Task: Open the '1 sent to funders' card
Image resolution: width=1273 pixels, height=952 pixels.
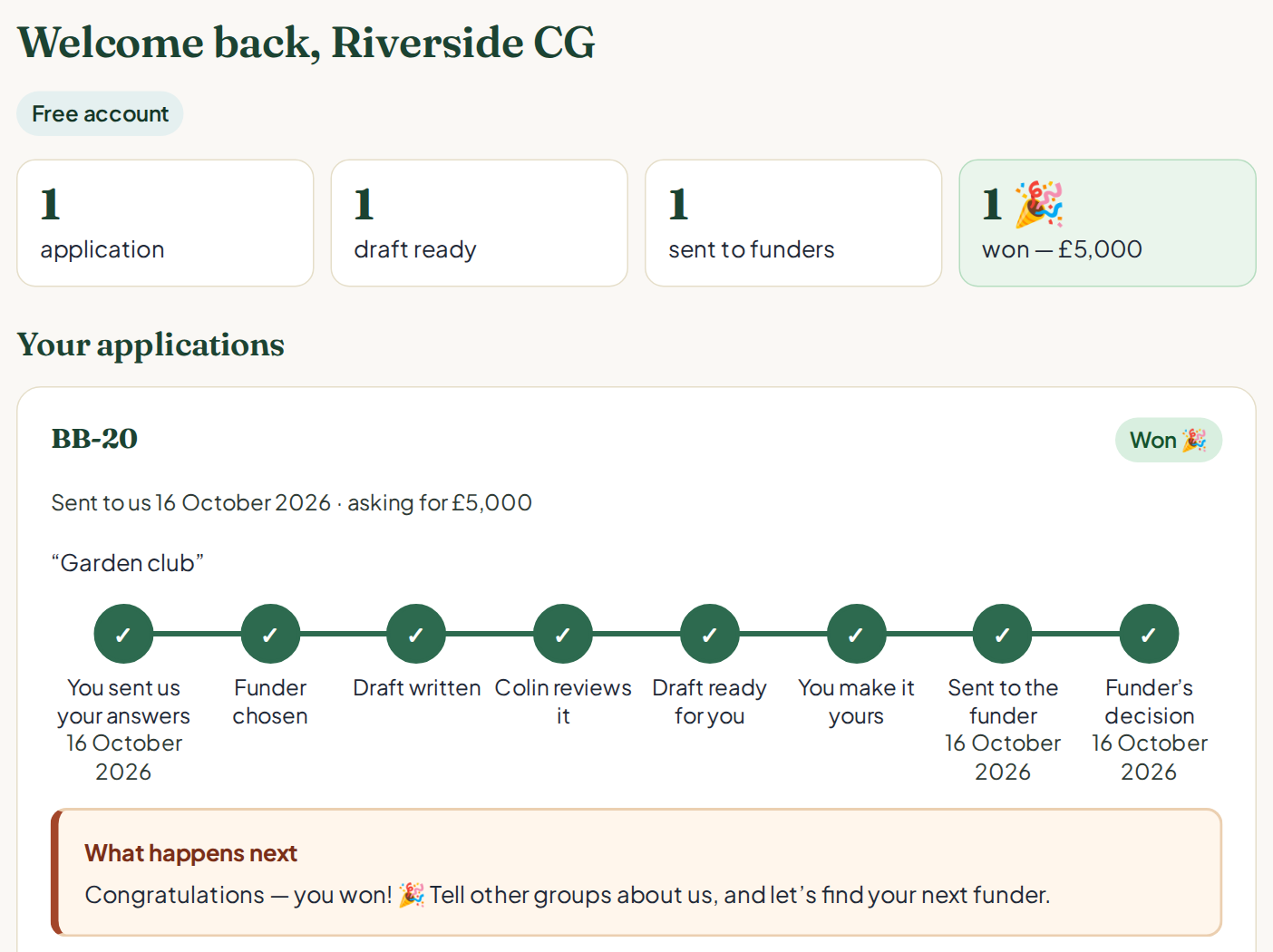Action: click(x=793, y=223)
